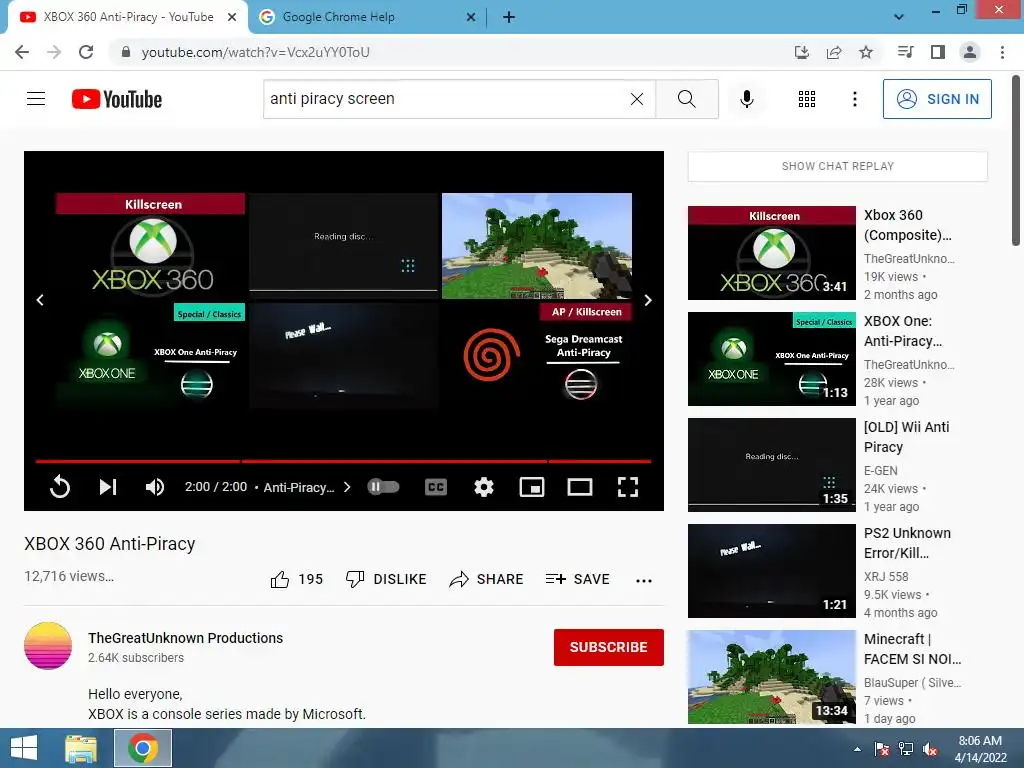Select Sega Dreamcast Anti-Piracy end-screen card
Screen dimensions: 1024x768
(537, 355)
